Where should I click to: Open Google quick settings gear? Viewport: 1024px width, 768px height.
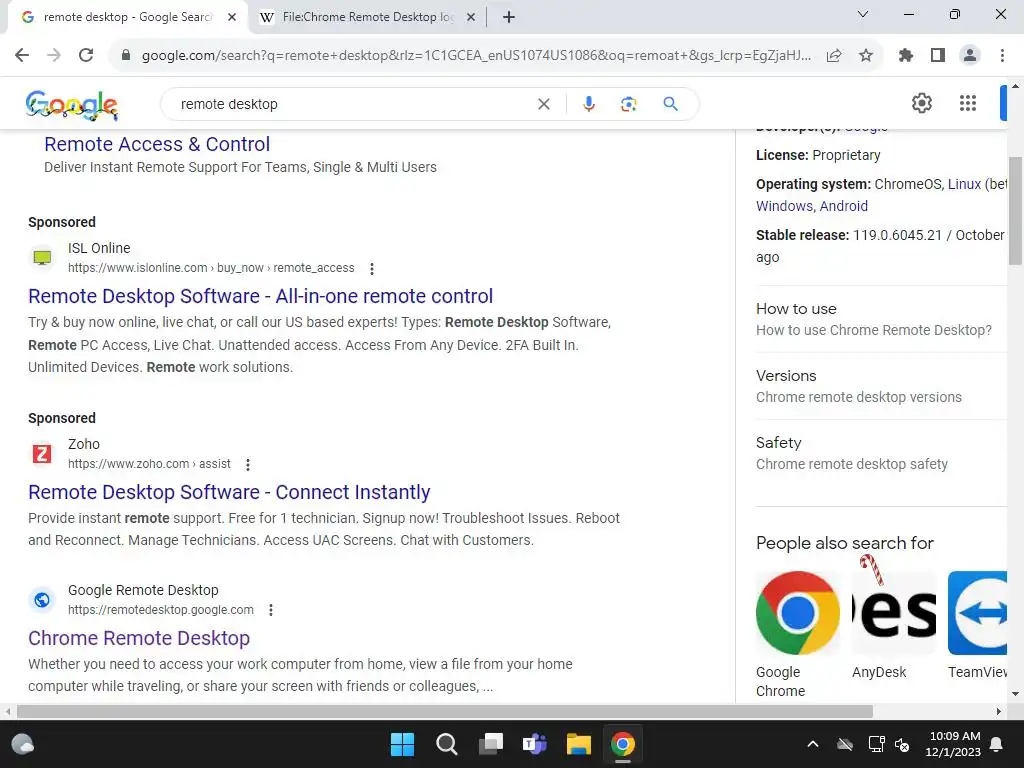click(x=921, y=103)
